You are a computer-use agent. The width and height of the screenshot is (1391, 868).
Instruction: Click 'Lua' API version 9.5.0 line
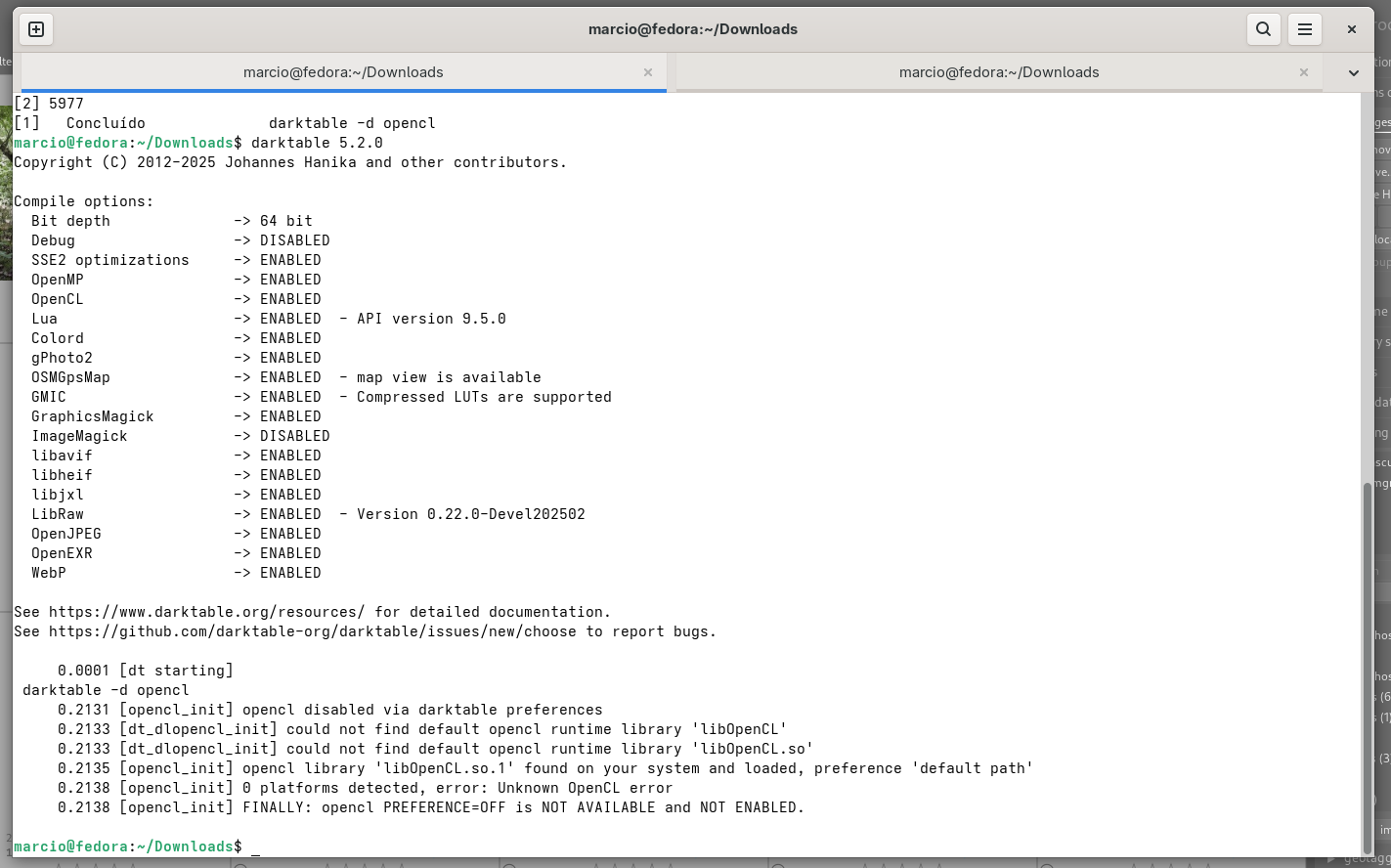click(268, 319)
